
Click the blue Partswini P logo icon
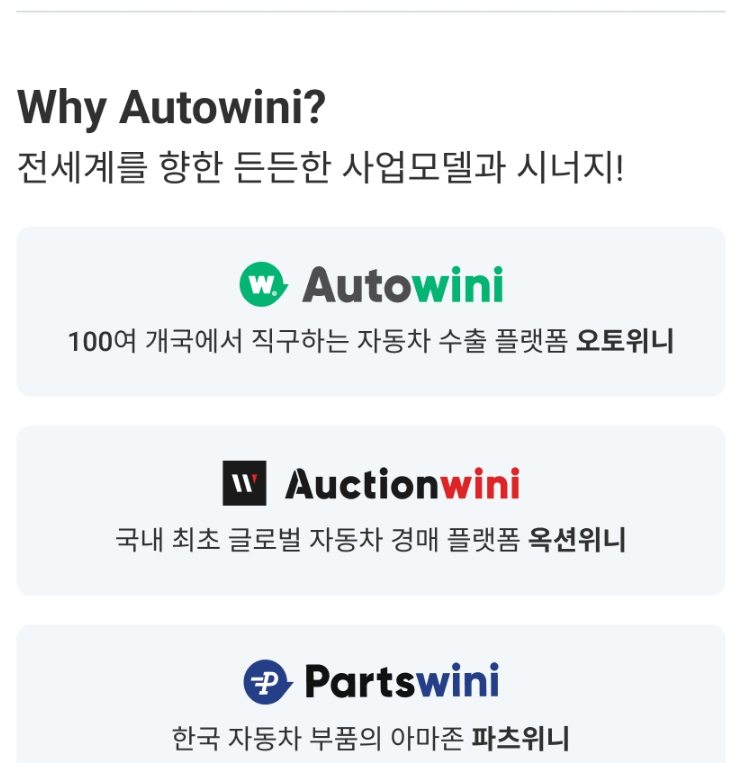point(267,683)
